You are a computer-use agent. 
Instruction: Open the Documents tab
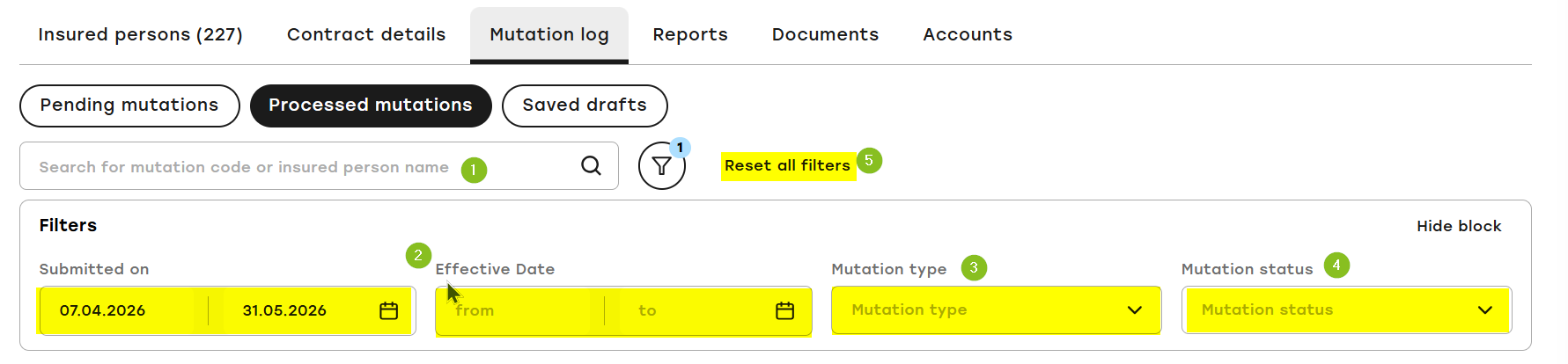point(825,34)
